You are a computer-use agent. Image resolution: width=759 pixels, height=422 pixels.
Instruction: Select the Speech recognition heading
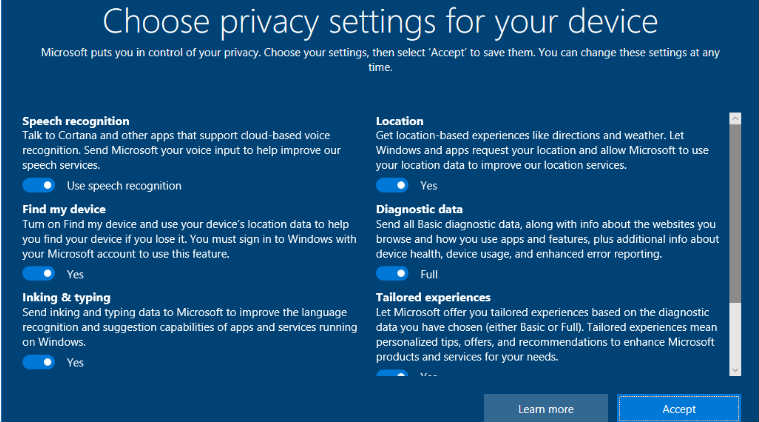[76, 121]
